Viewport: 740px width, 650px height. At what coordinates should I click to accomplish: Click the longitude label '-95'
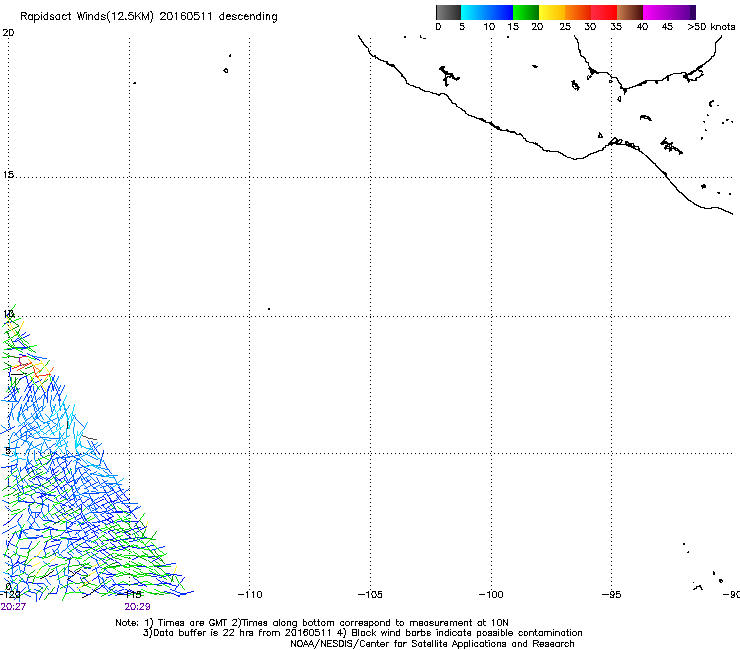point(612,595)
